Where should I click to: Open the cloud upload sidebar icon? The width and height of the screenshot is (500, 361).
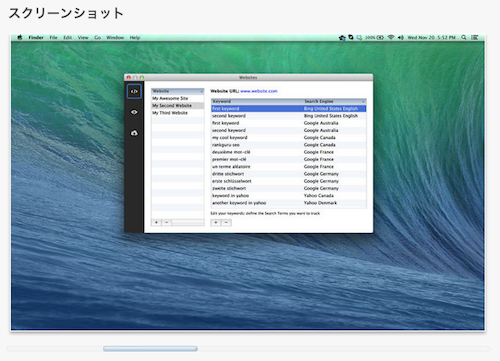click(134, 133)
